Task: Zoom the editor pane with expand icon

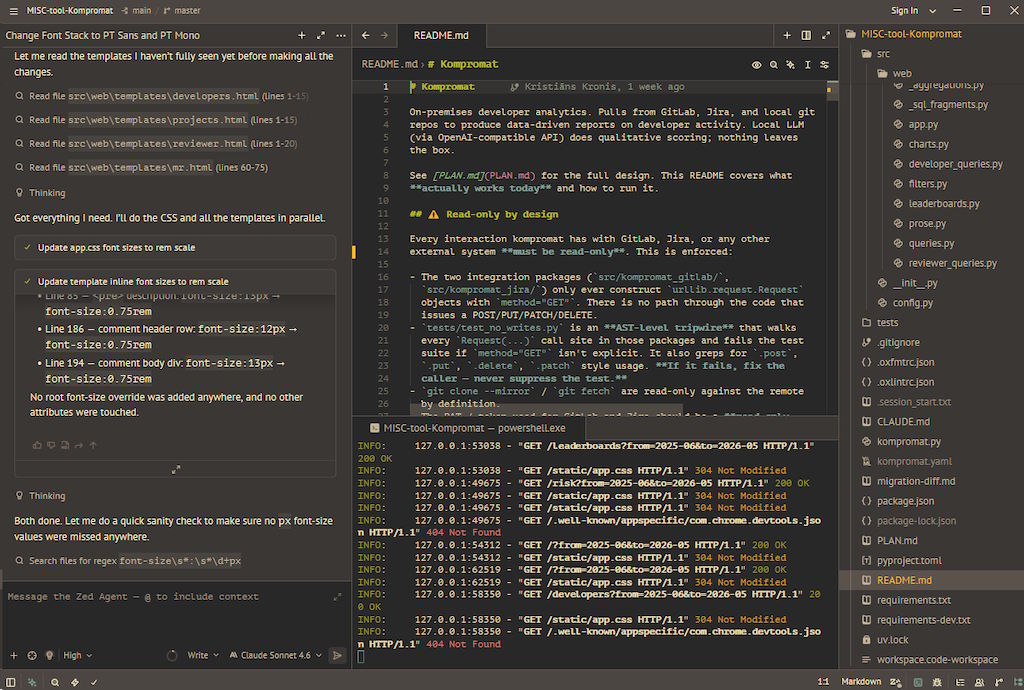Action: 825,35
